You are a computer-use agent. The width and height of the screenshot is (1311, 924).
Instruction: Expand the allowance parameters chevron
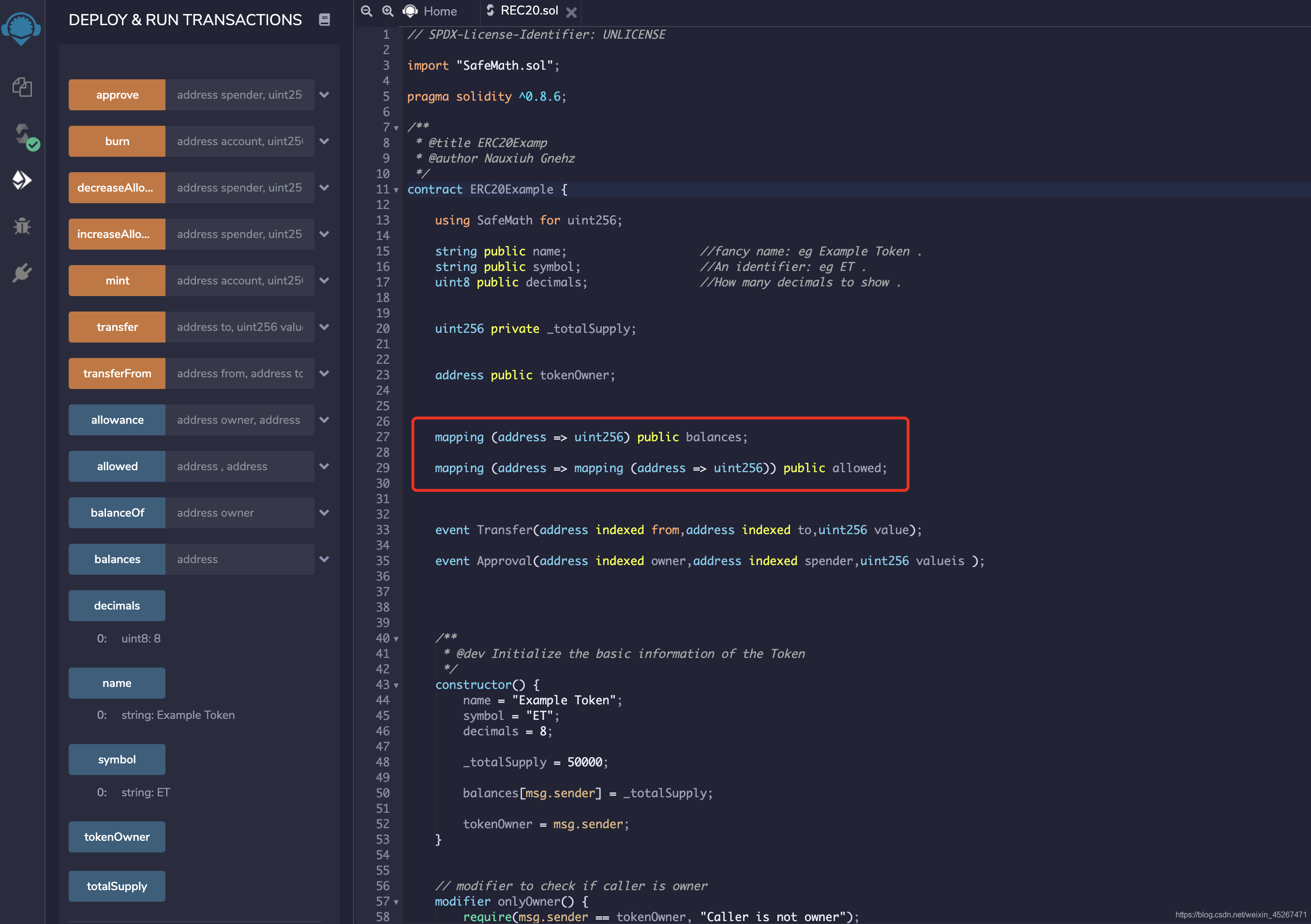pyautogui.click(x=324, y=420)
